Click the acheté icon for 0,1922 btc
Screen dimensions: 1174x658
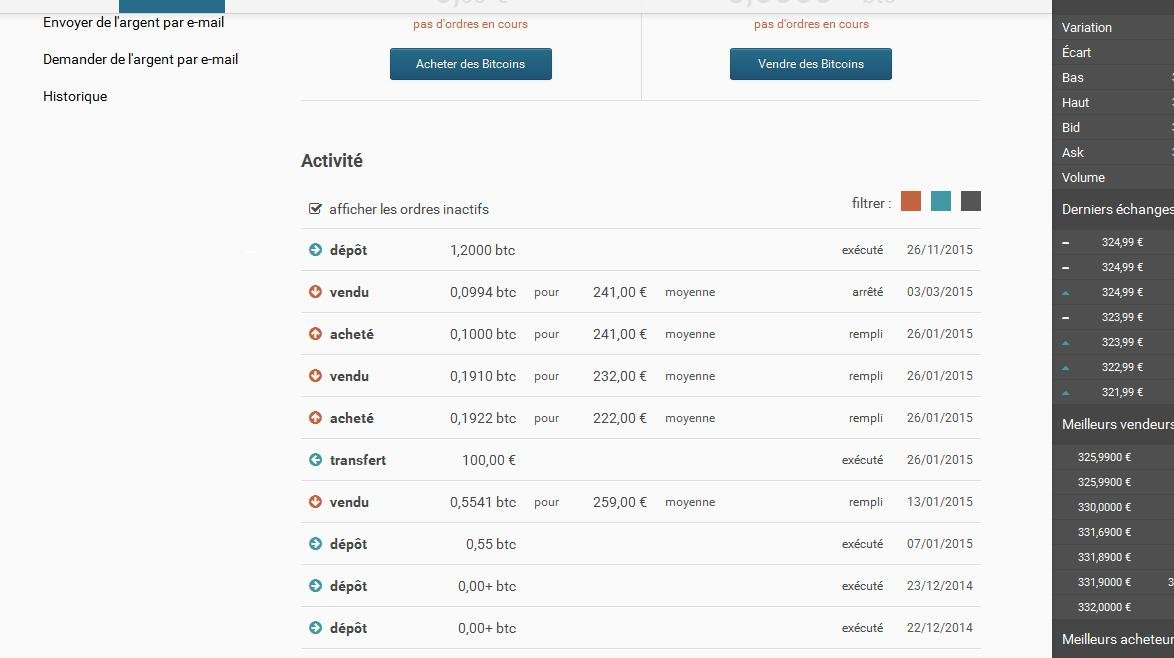(315, 418)
